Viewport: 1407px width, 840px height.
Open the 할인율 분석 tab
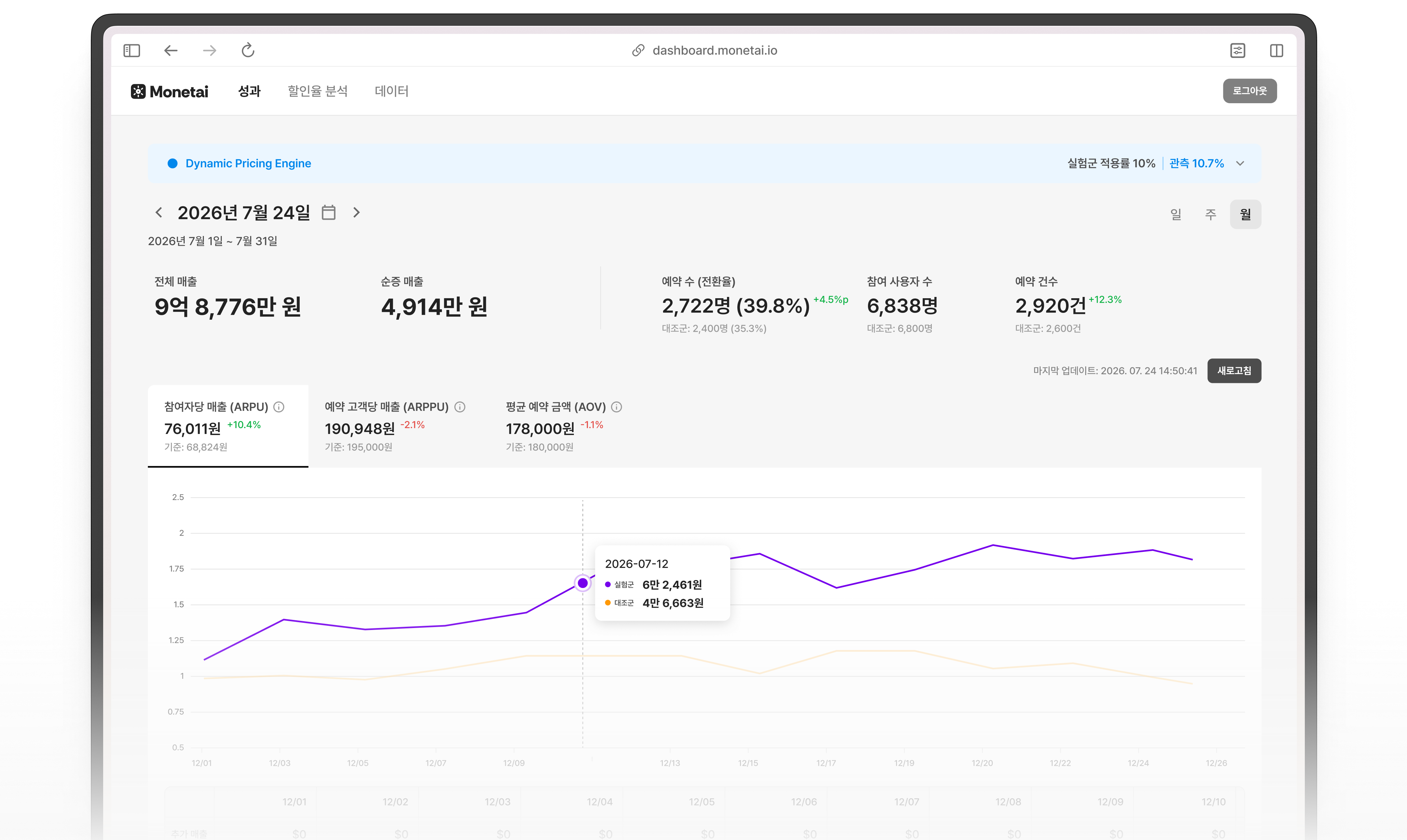(318, 91)
